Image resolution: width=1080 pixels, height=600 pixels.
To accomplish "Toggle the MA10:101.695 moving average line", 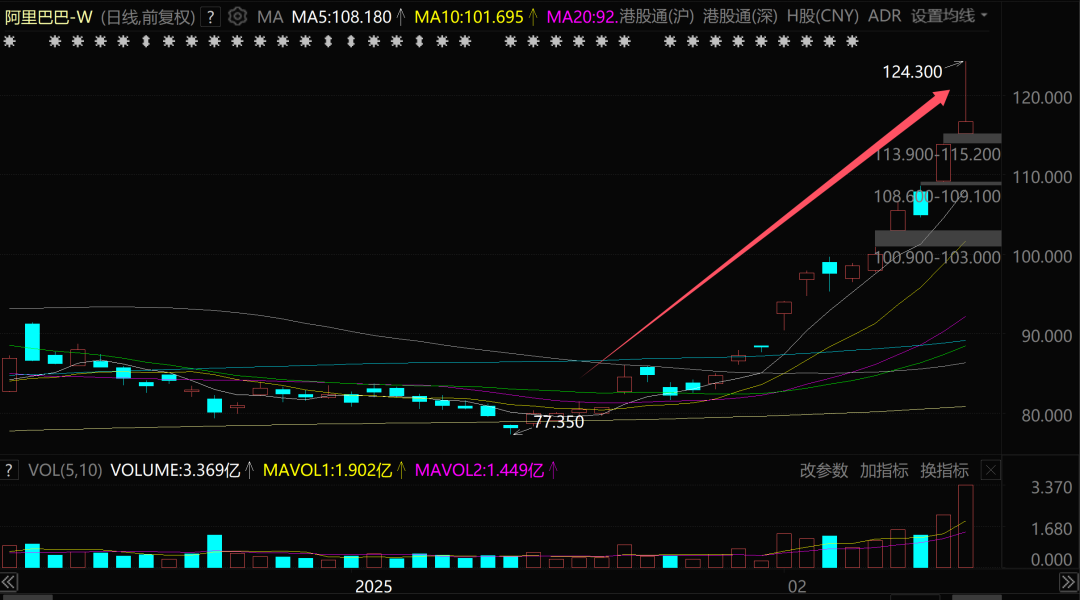I will tap(469, 17).
